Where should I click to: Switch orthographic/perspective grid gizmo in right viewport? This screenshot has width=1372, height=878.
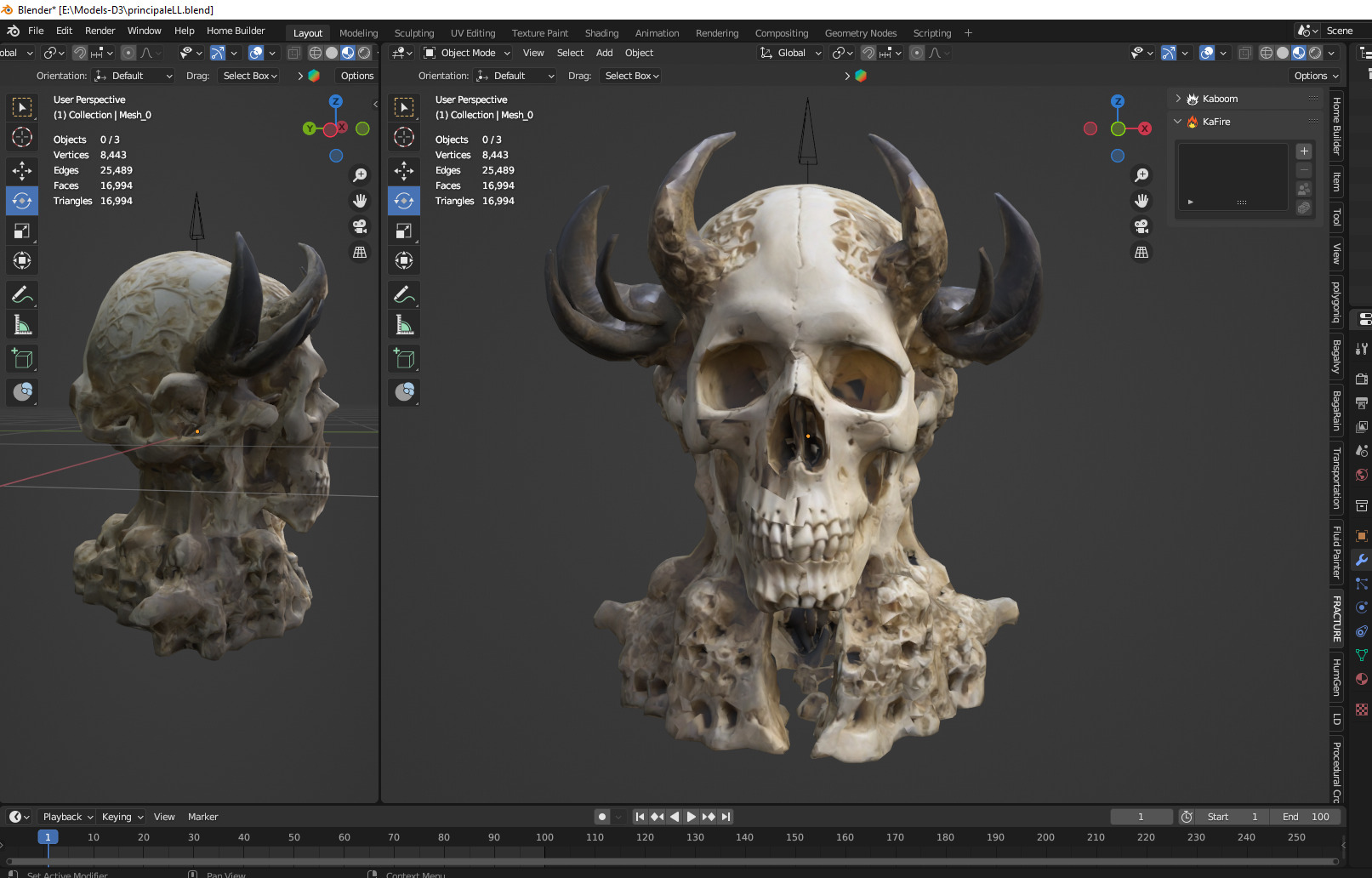tap(1141, 252)
